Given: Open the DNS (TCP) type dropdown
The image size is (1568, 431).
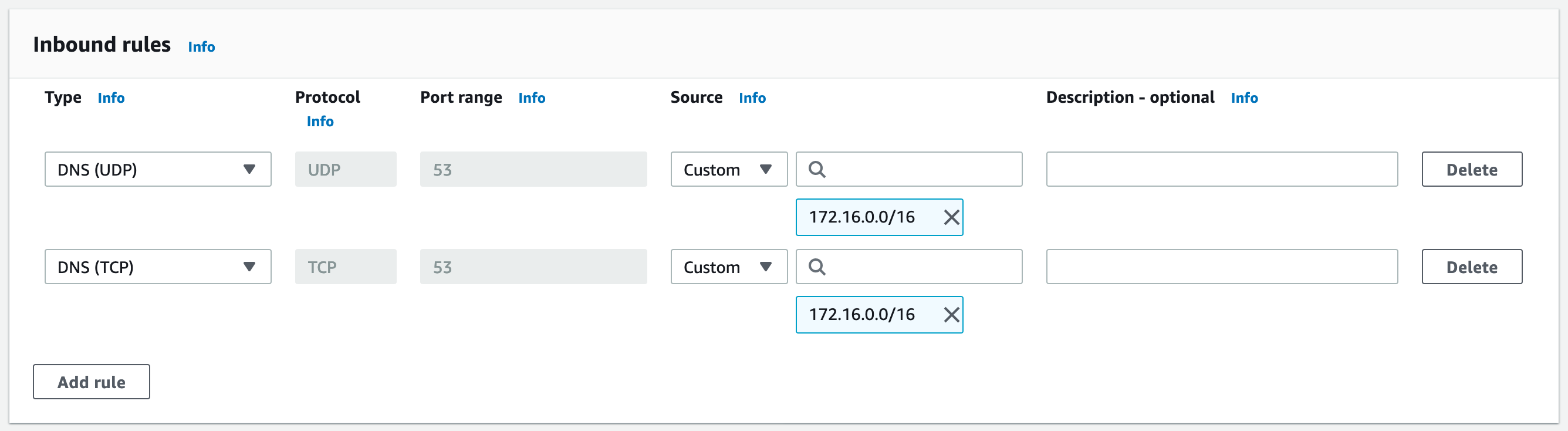Looking at the screenshot, I should click(x=158, y=267).
